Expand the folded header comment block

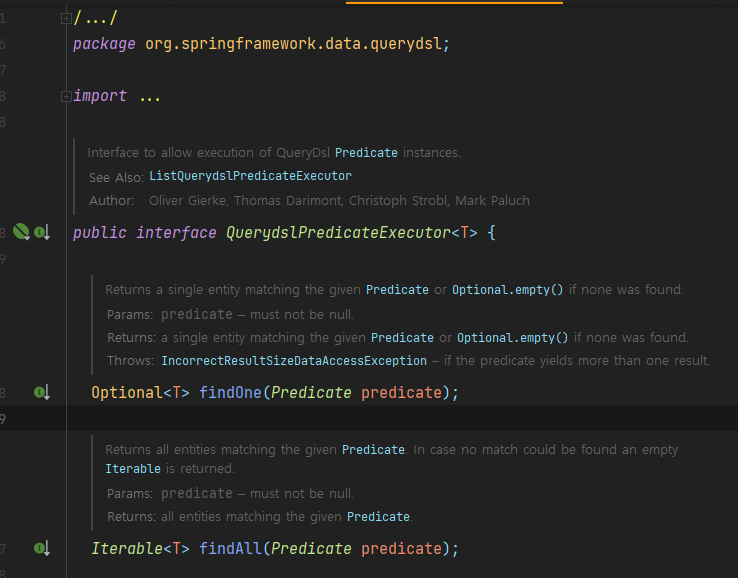tap(66, 18)
